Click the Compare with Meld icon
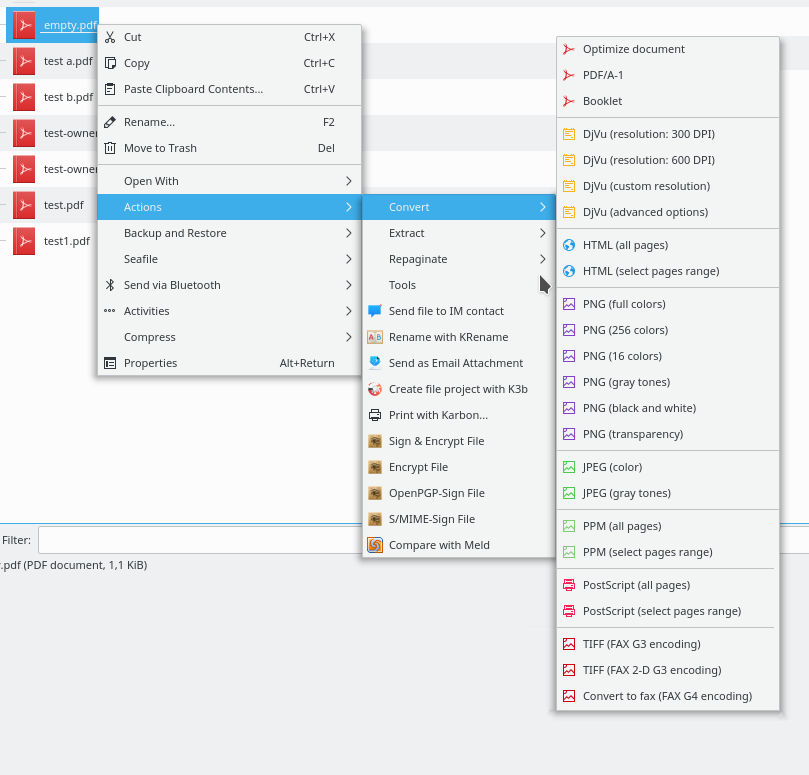 [x=375, y=545]
